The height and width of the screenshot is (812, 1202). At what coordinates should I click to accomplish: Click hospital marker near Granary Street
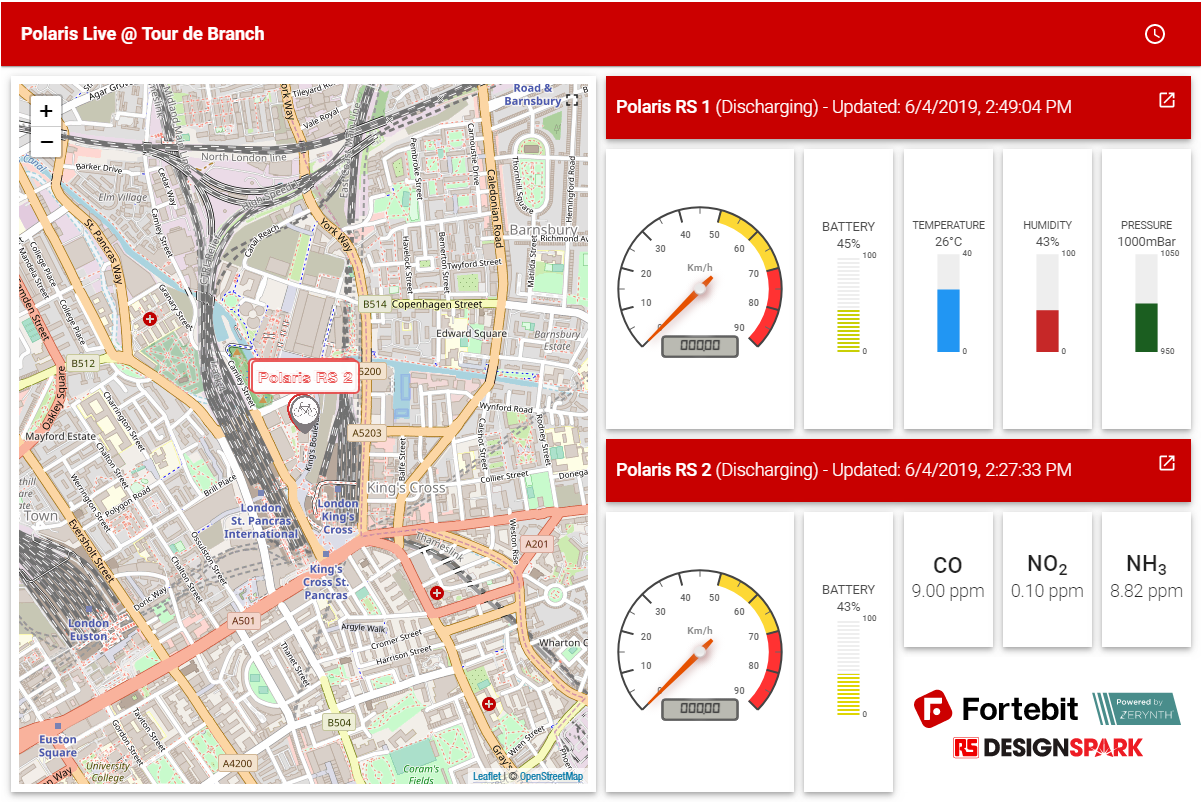(150, 319)
